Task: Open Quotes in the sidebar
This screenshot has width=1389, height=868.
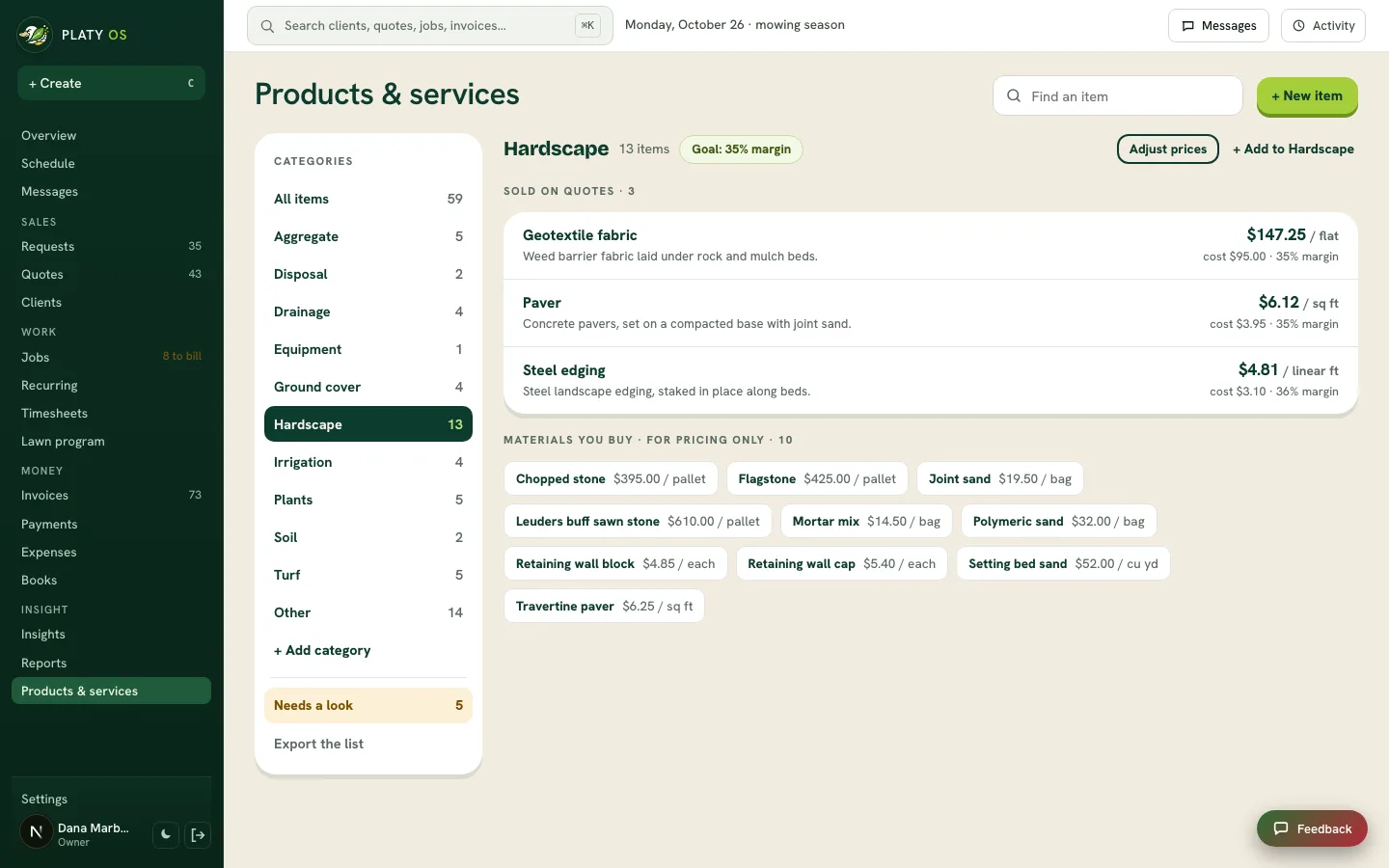Action: [x=111, y=275]
